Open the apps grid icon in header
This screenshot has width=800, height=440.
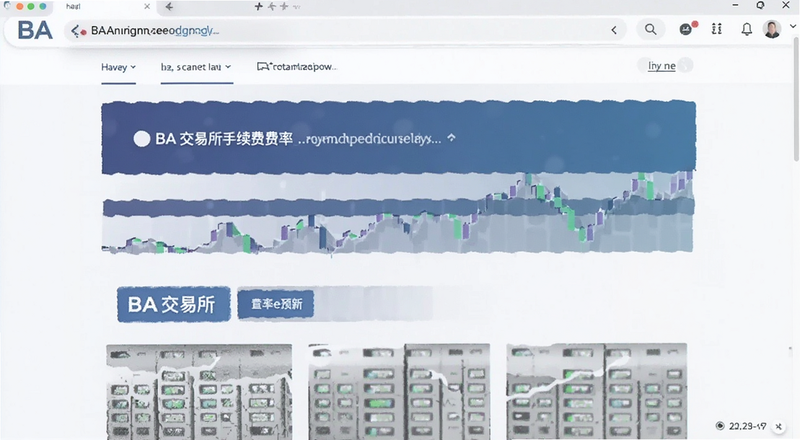click(x=716, y=29)
